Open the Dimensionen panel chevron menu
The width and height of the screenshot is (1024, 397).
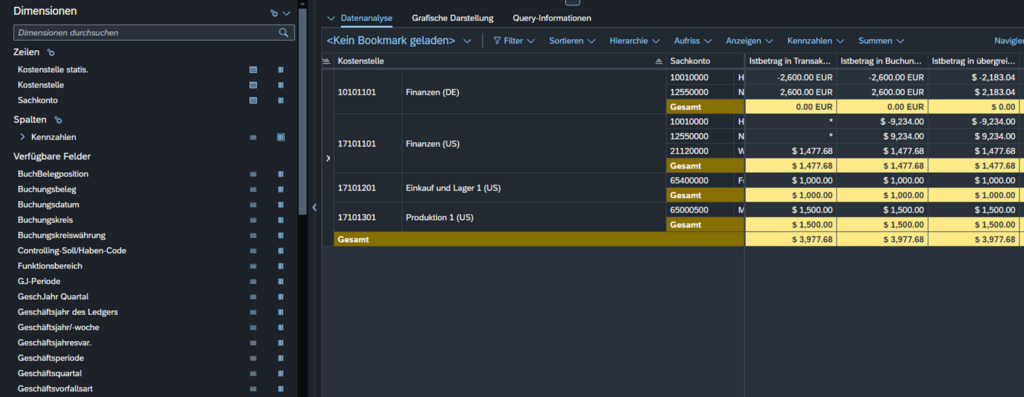pyautogui.click(x=286, y=13)
